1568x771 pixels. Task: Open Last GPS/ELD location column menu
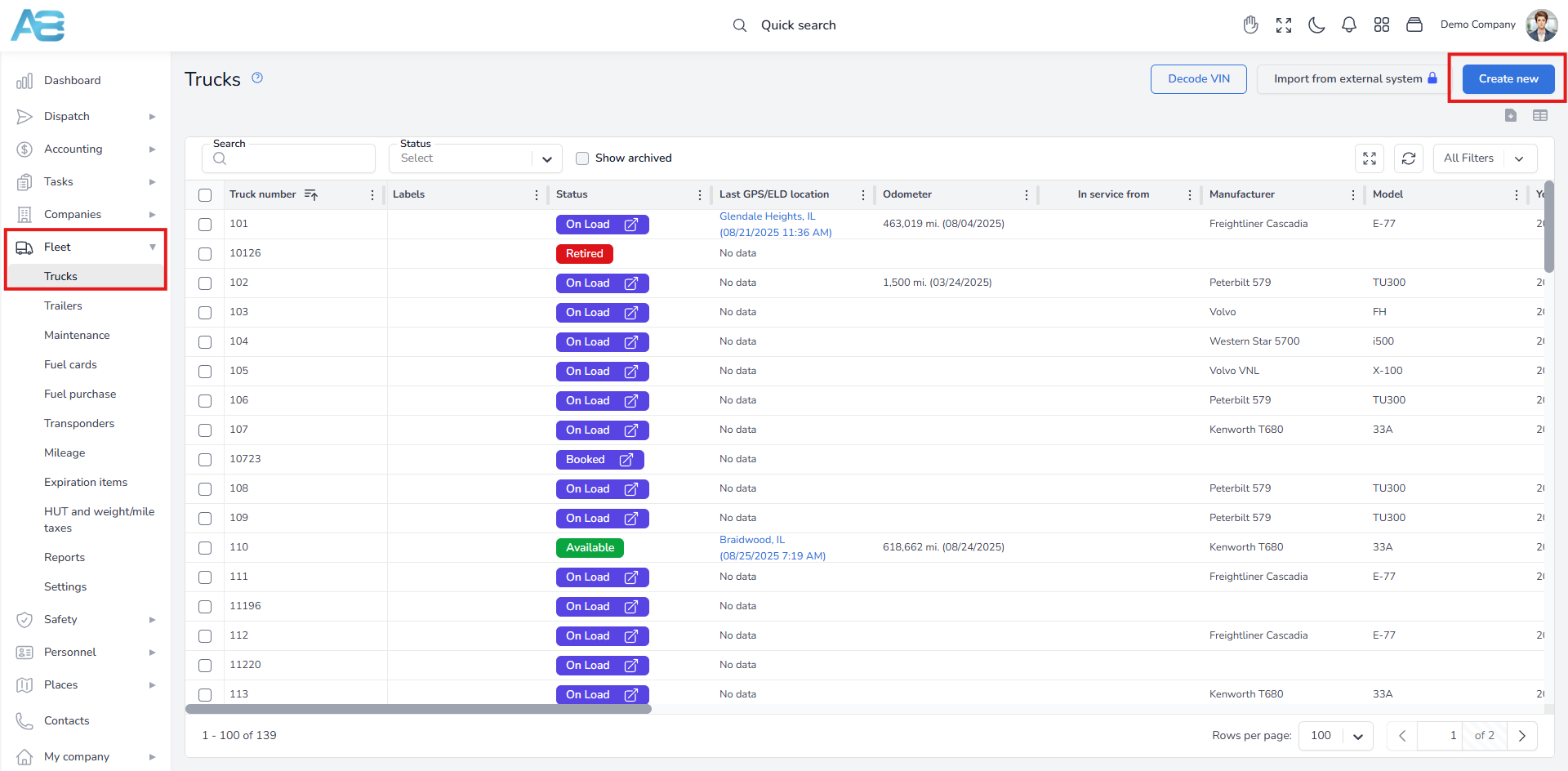pos(863,194)
